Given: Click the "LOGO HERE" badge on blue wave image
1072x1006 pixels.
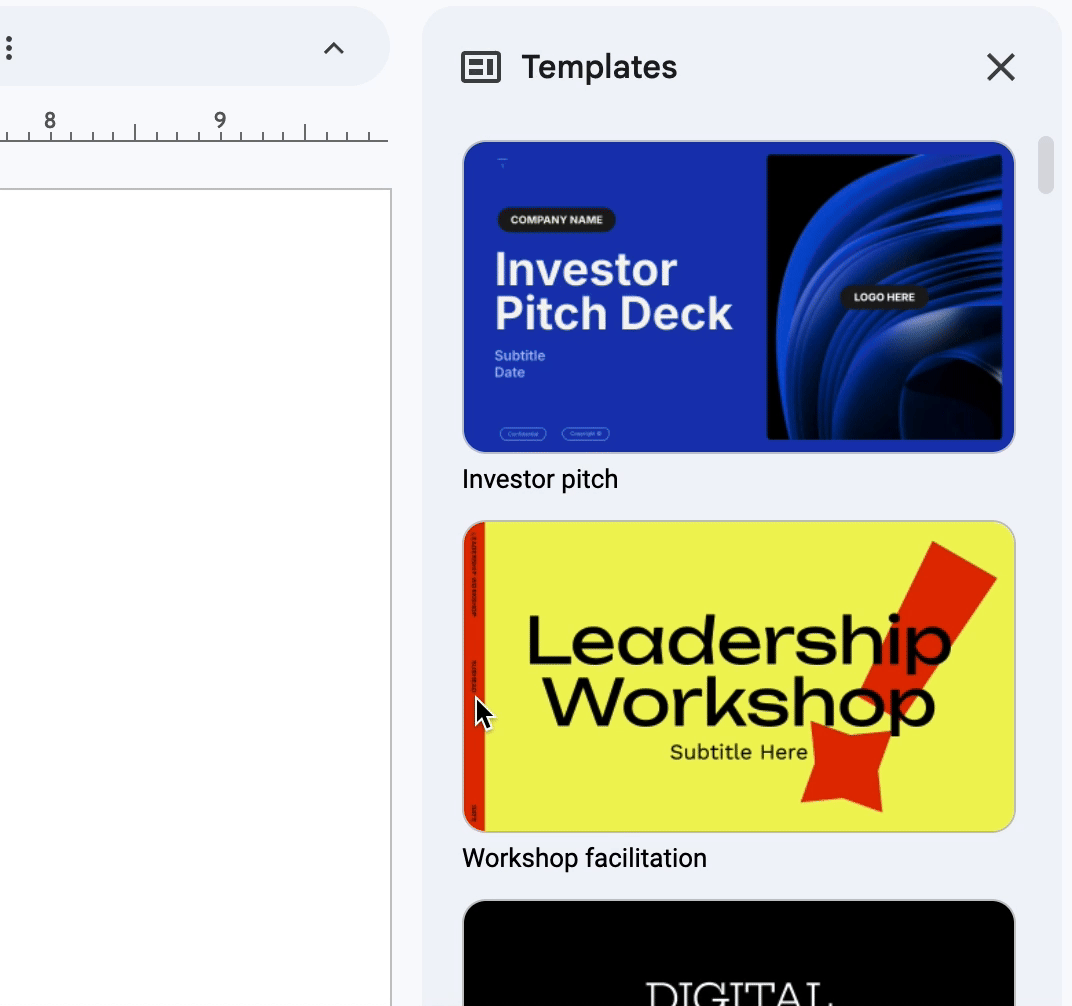Looking at the screenshot, I should (884, 297).
